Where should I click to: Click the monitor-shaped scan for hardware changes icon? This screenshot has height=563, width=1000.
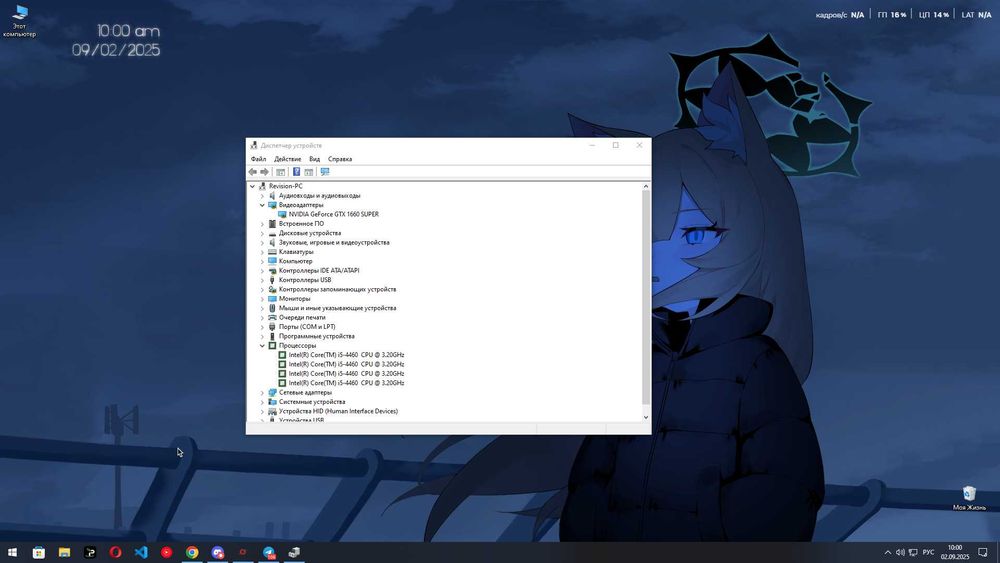coord(325,172)
